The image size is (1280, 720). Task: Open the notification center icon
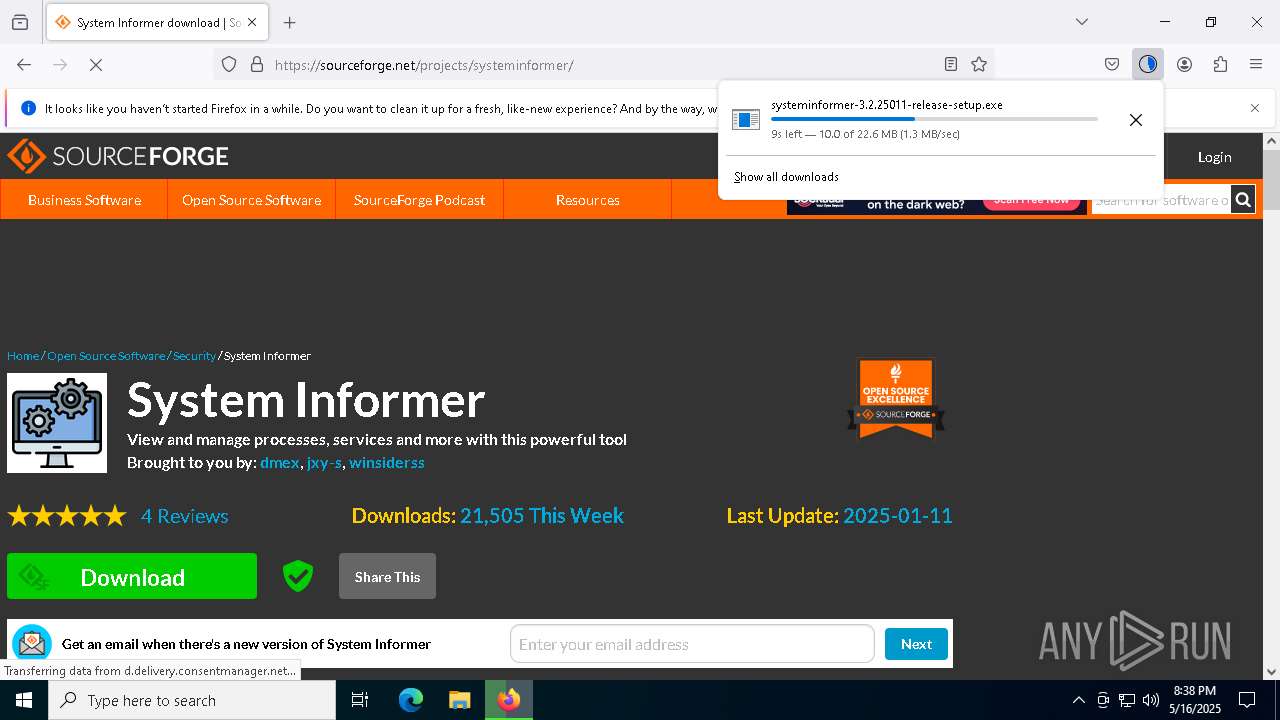click(1247, 700)
